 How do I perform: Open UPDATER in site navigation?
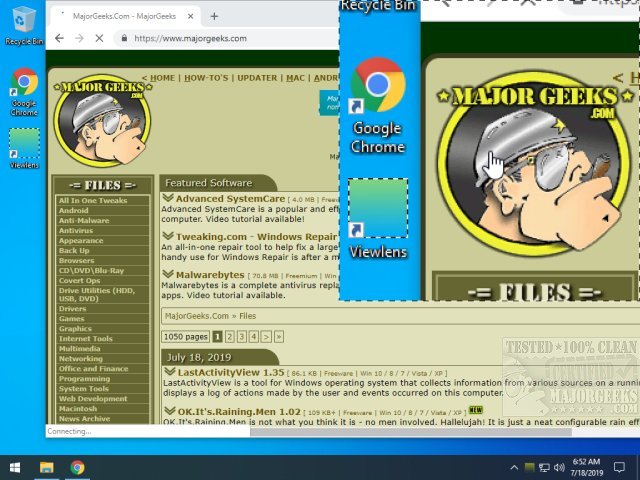[x=257, y=78]
